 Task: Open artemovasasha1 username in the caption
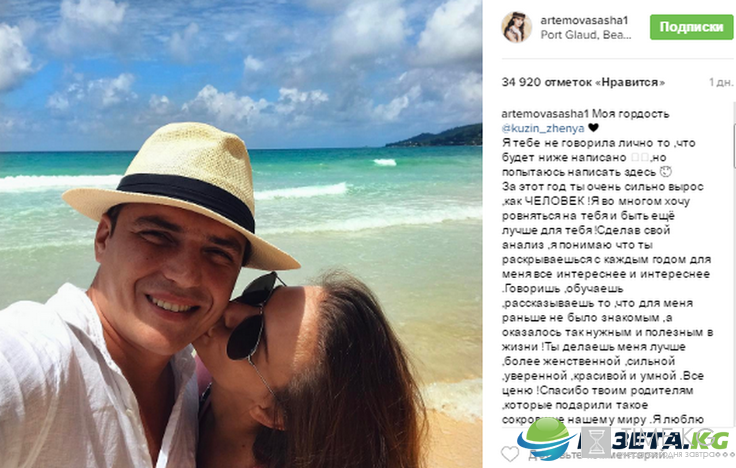pyautogui.click(x=545, y=114)
